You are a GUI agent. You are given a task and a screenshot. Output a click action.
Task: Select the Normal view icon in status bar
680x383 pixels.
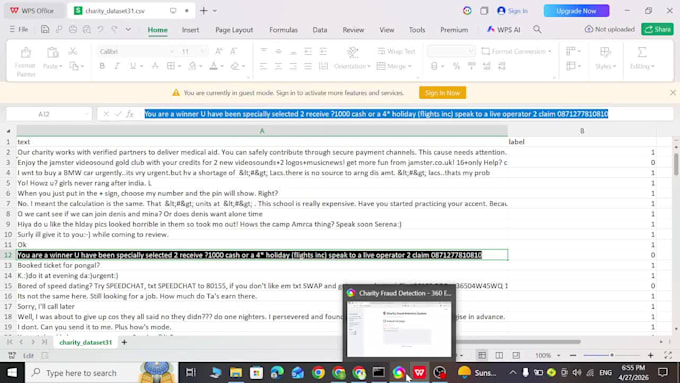pos(482,355)
